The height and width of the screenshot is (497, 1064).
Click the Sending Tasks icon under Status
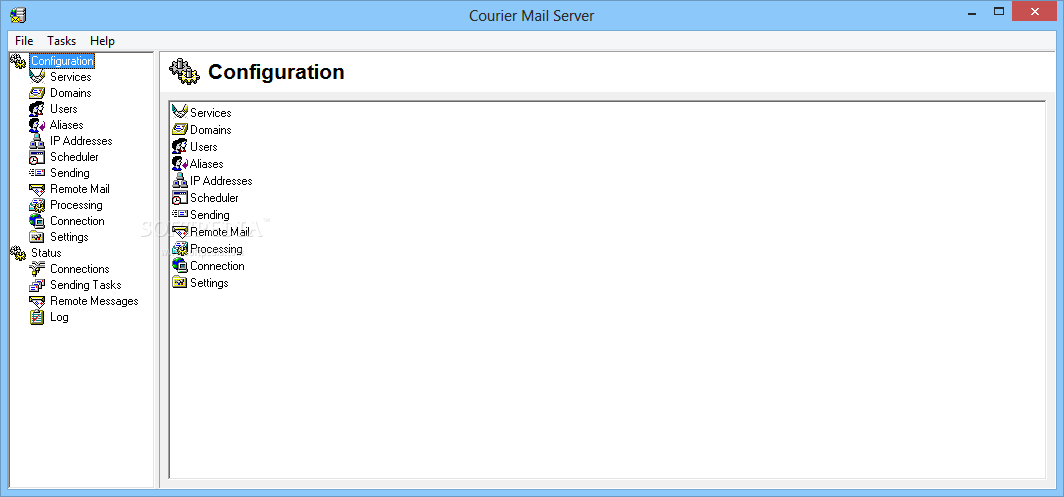(x=37, y=285)
